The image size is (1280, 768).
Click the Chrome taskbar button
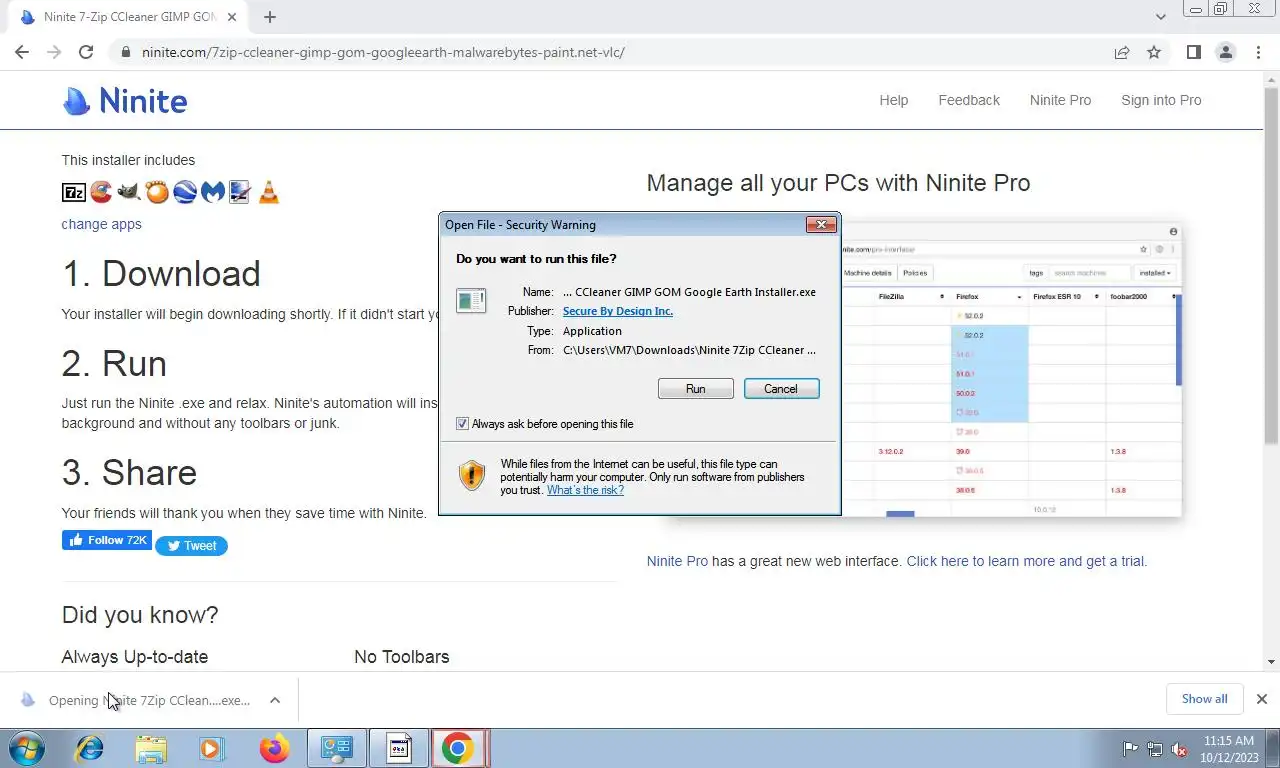pos(458,748)
